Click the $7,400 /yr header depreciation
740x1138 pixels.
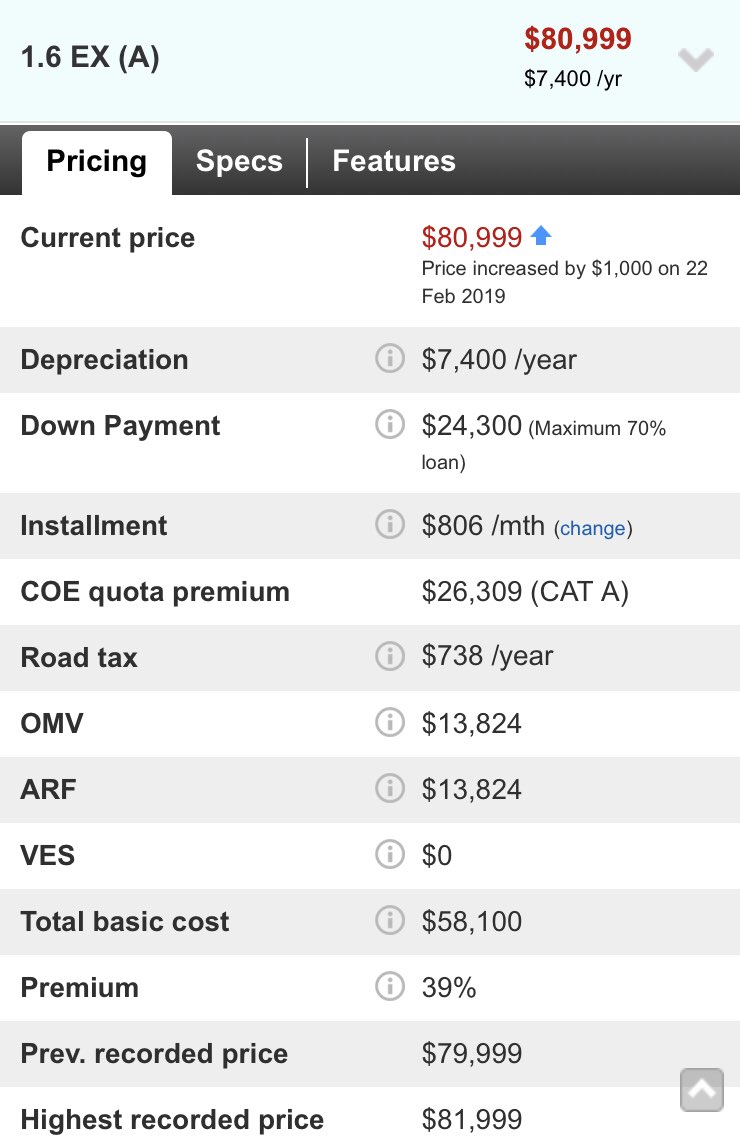pyautogui.click(x=573, y=79)
